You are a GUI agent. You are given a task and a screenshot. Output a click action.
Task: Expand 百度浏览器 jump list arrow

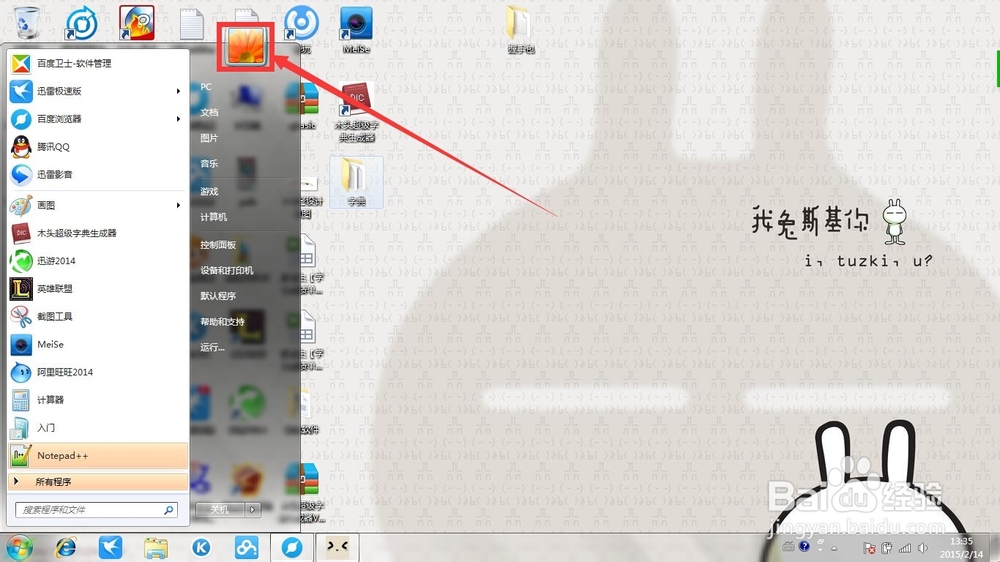tap(179, 119)
